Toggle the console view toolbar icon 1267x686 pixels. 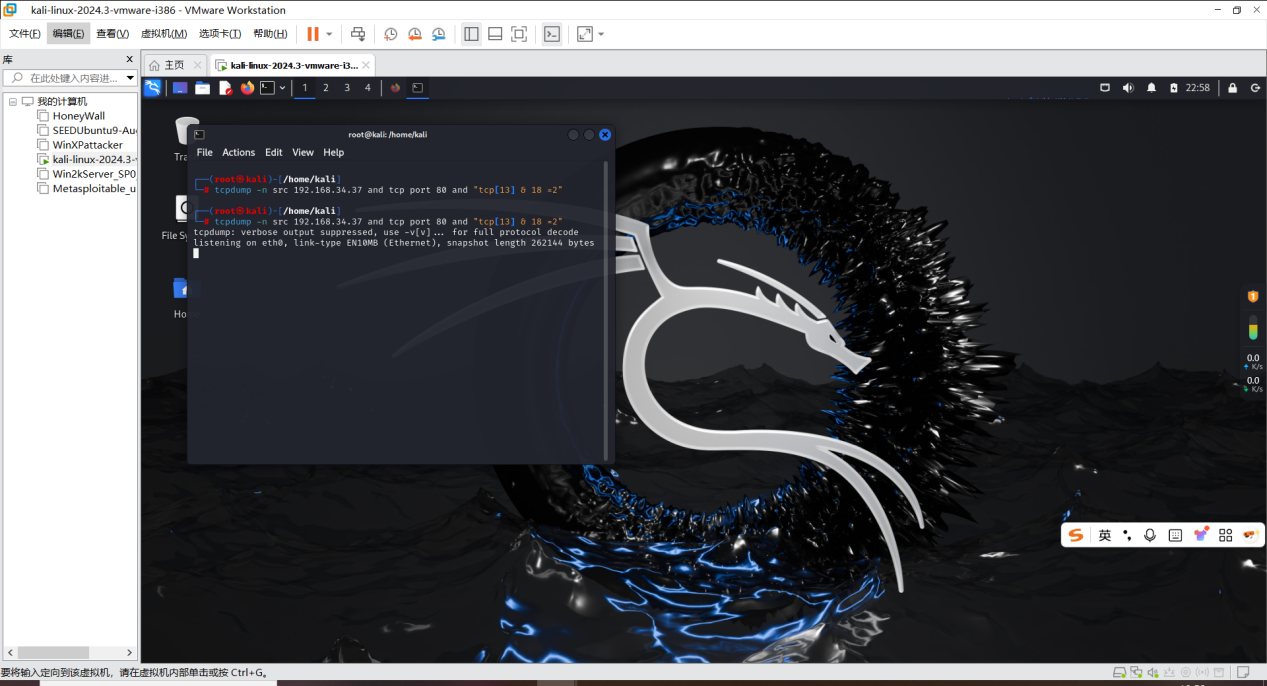pyautogui.click(x=552, y=34)
